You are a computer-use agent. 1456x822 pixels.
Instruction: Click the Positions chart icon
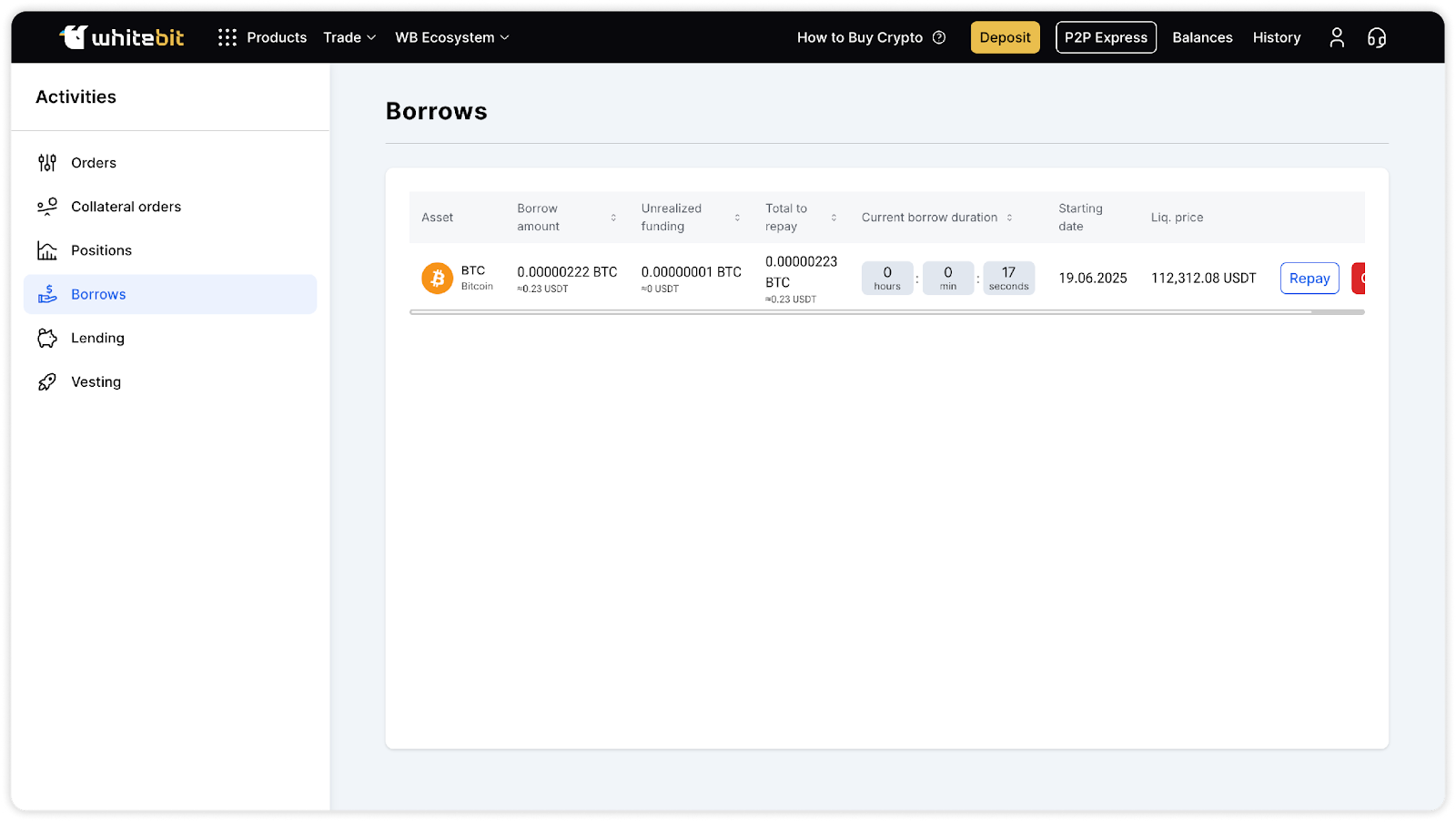point(47,250)
